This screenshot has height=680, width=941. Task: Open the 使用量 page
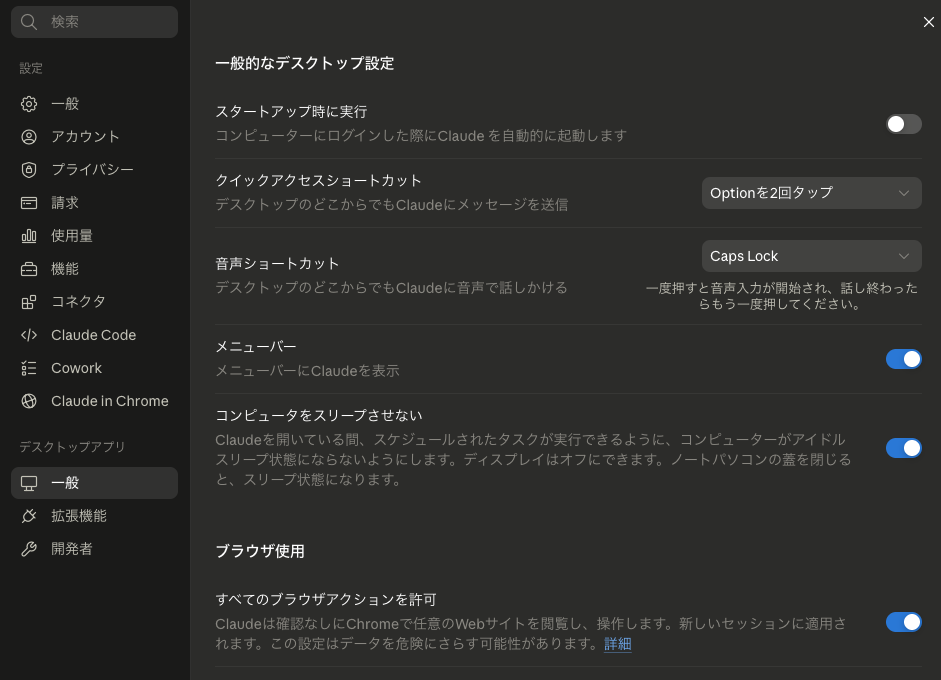[94, 236]
